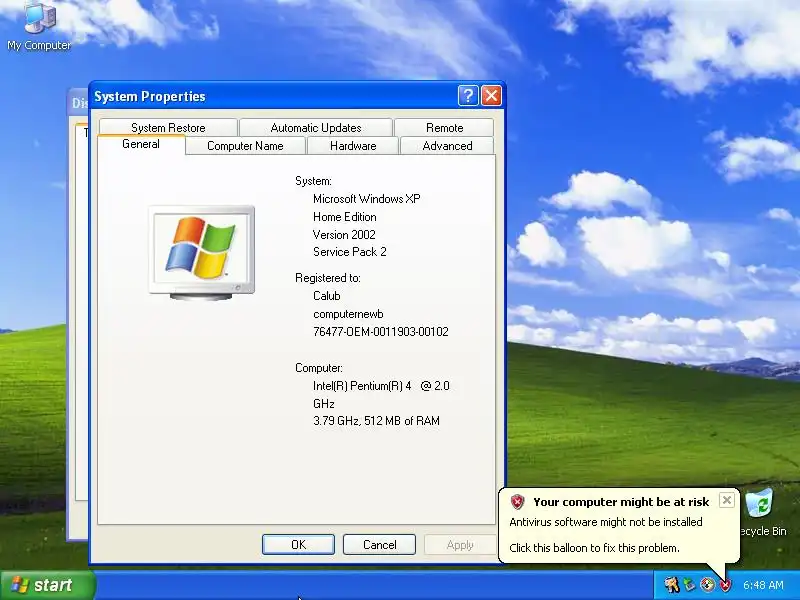Click the 'System:' label
The width and height of the screenshot is (800, 600).
click(x=313, y=181)
